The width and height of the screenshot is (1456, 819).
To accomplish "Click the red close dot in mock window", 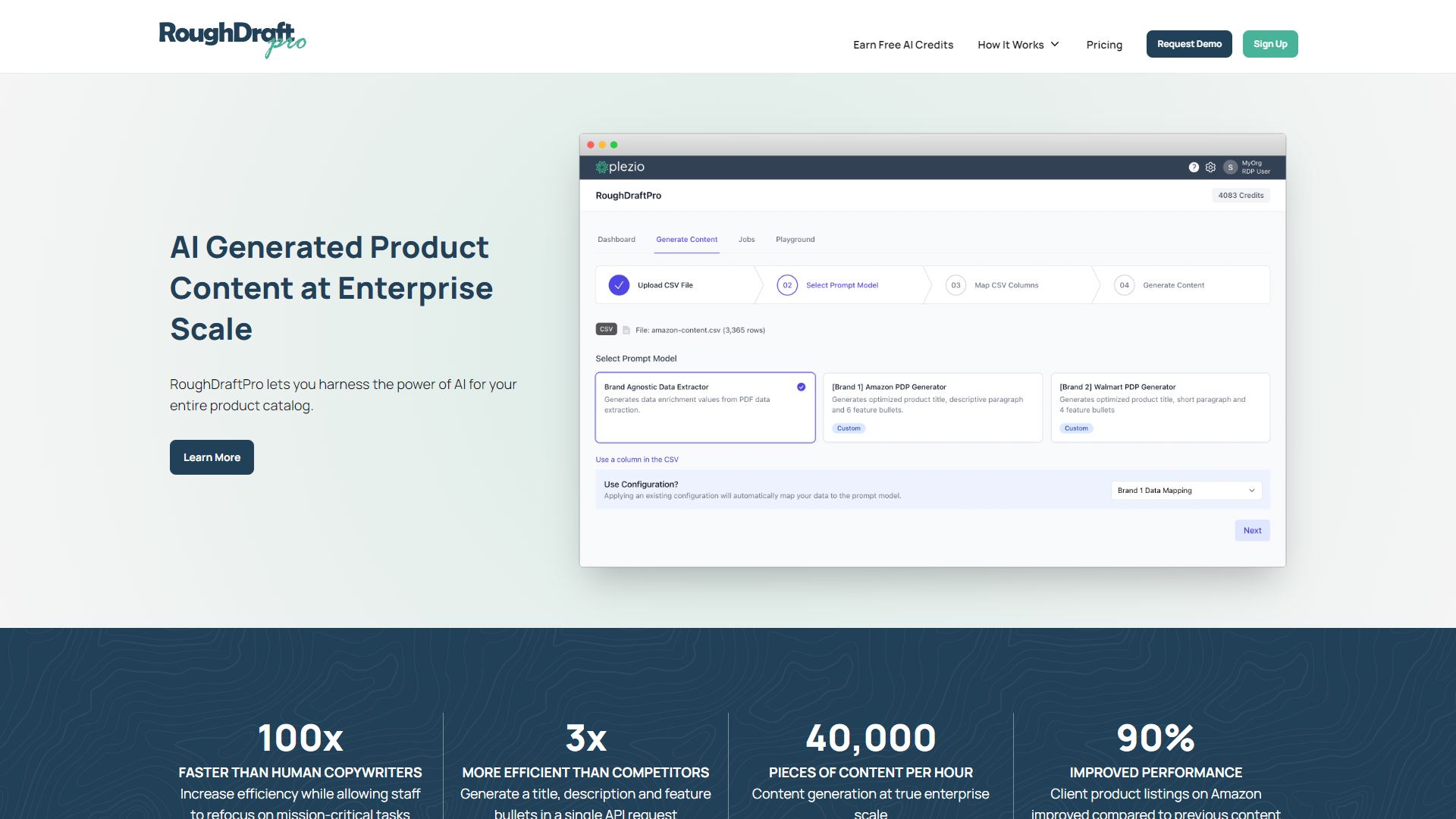I will click(591, 145).
